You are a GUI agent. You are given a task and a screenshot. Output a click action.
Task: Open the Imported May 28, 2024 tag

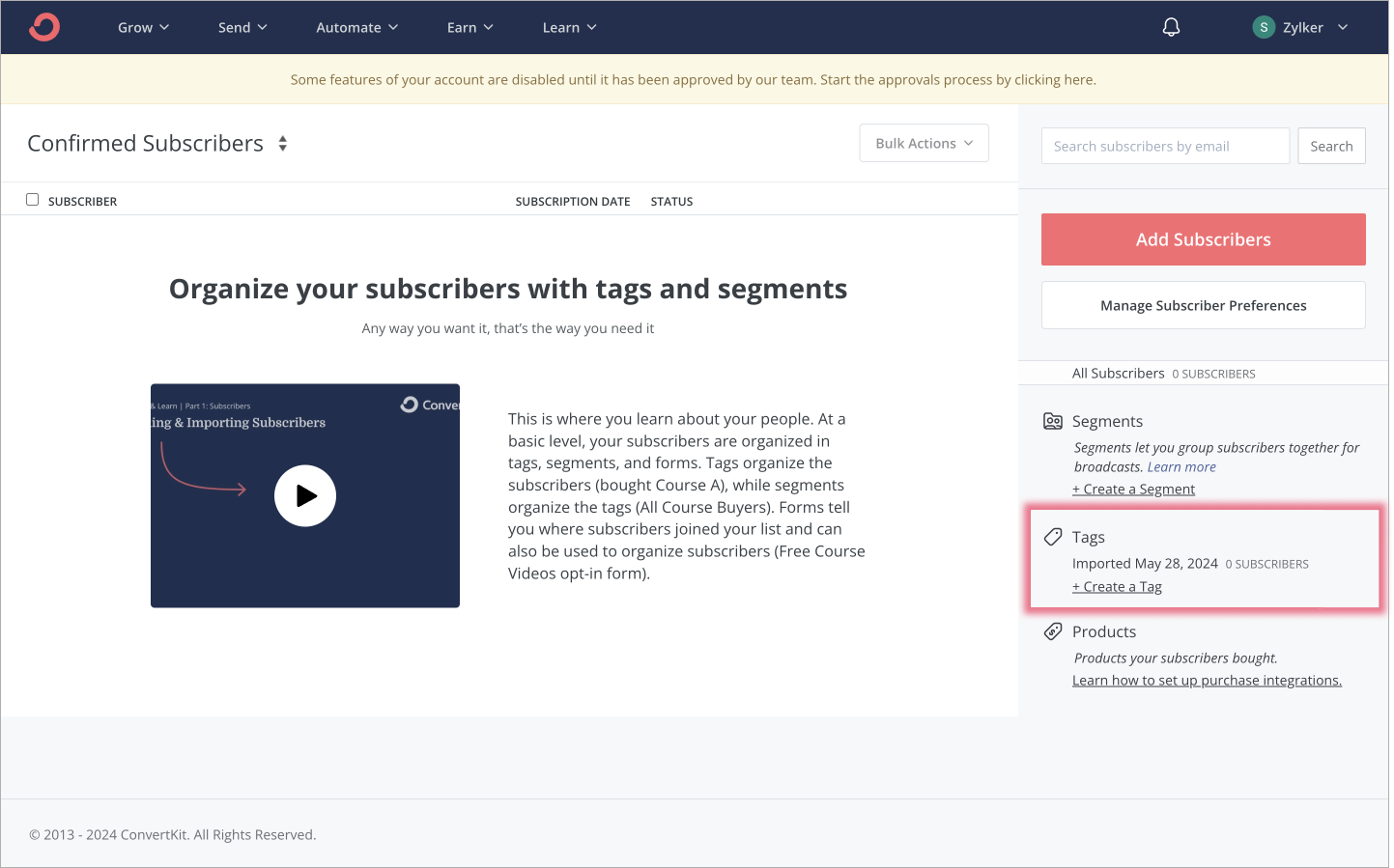click(x=1145, y=564)
